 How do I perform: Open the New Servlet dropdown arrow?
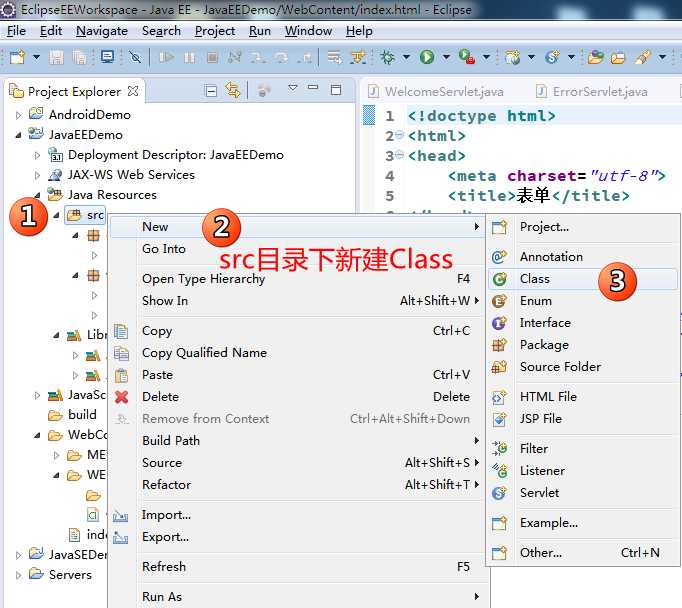[572, 57]
